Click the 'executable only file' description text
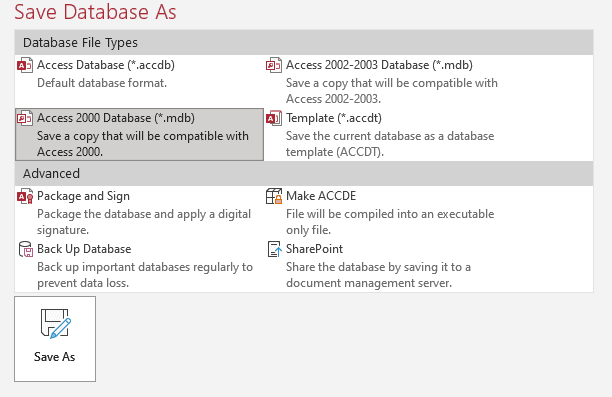Image resolution: width=612 pixels, height=397 pixels. tap(390, 222)
